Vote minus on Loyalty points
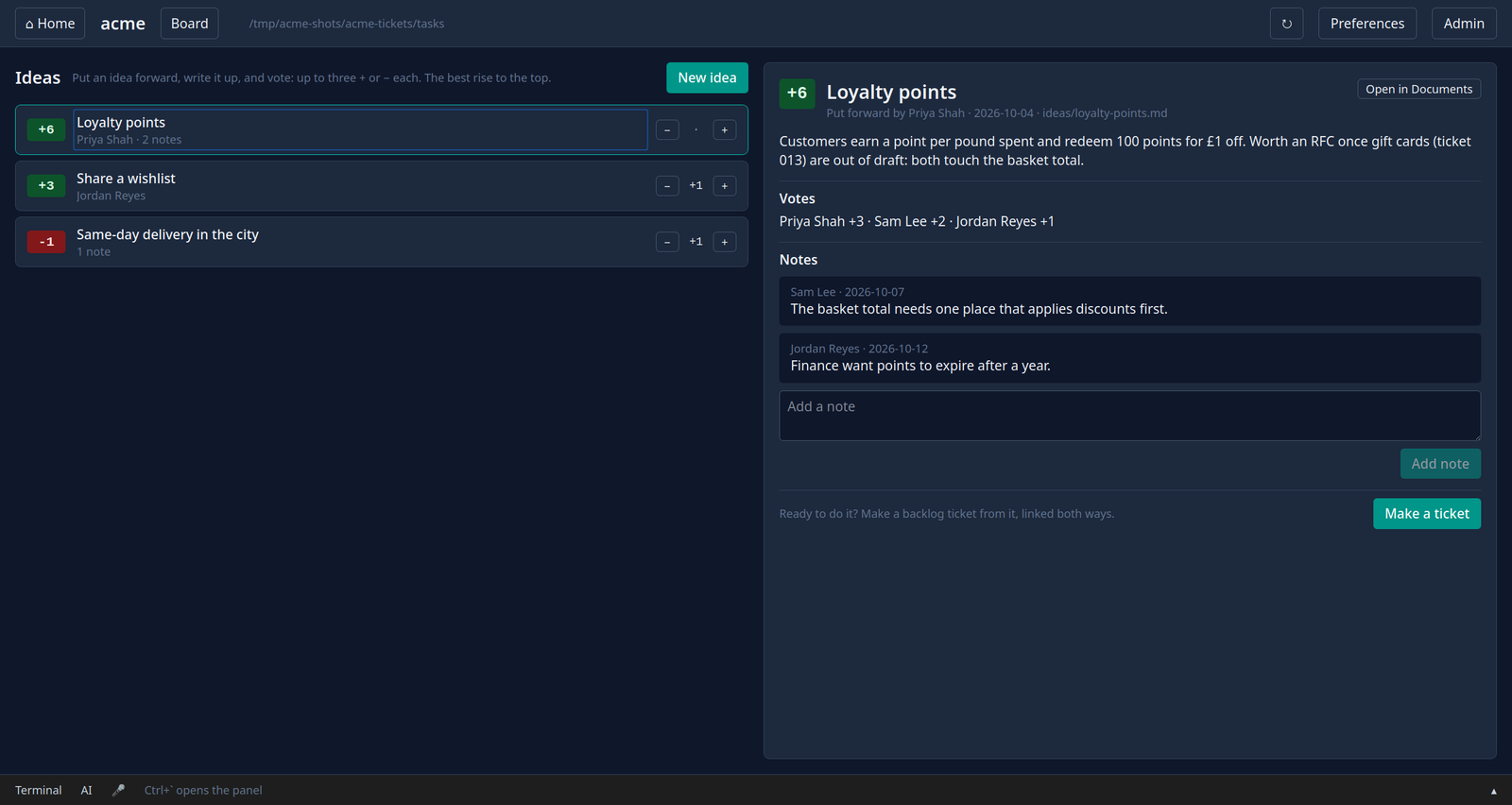 [x=667, y=129]
